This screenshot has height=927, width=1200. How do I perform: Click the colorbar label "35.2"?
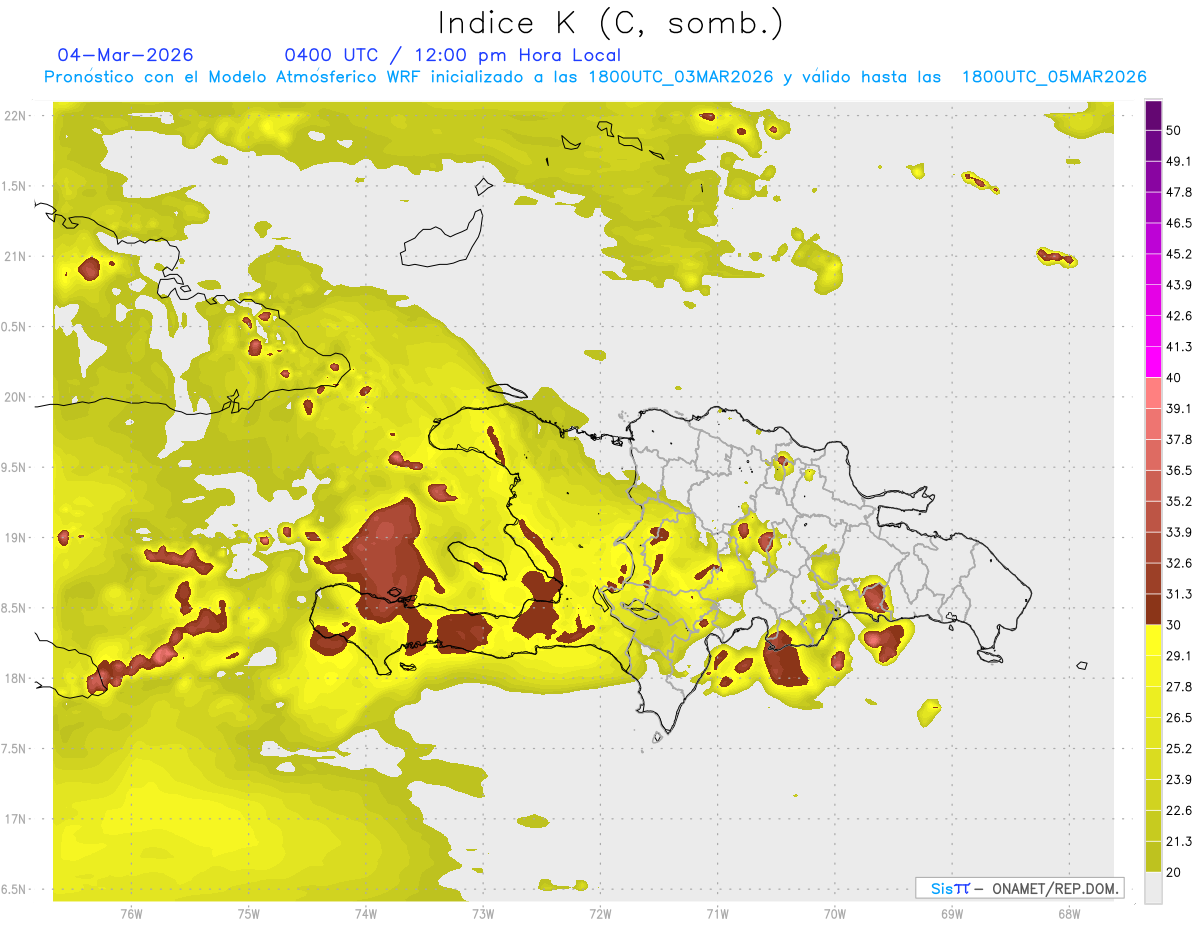pyautogui.click(x=1179, y=501)
